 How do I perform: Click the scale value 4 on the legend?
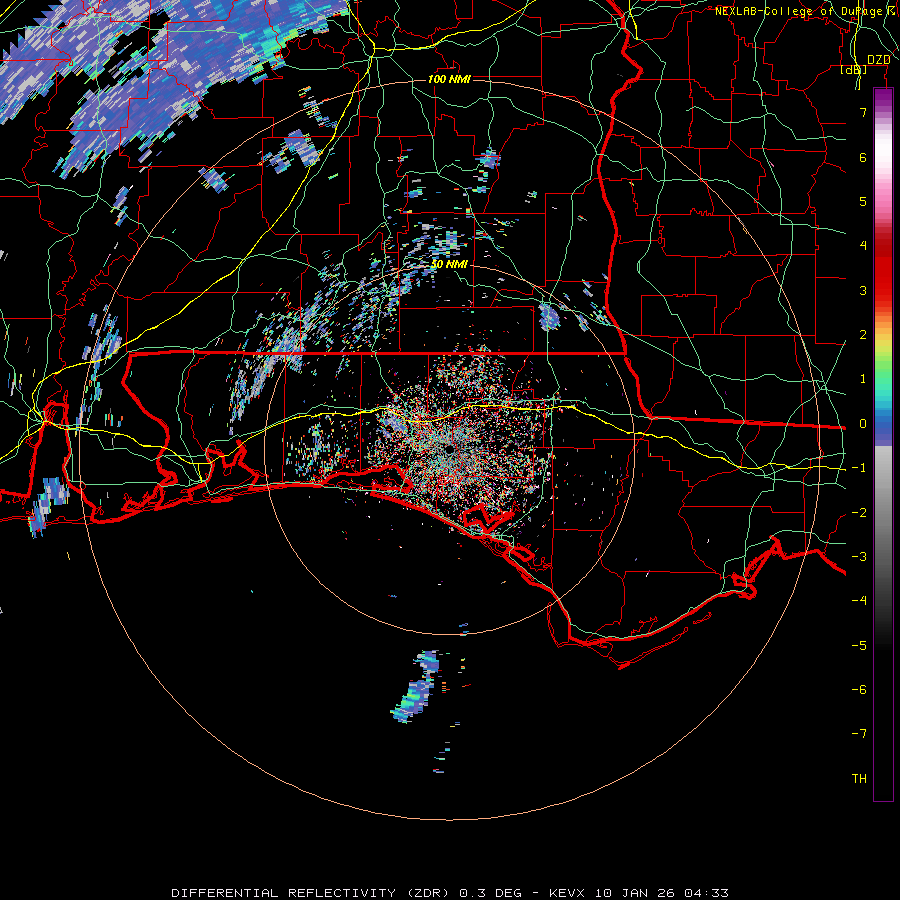863,246
